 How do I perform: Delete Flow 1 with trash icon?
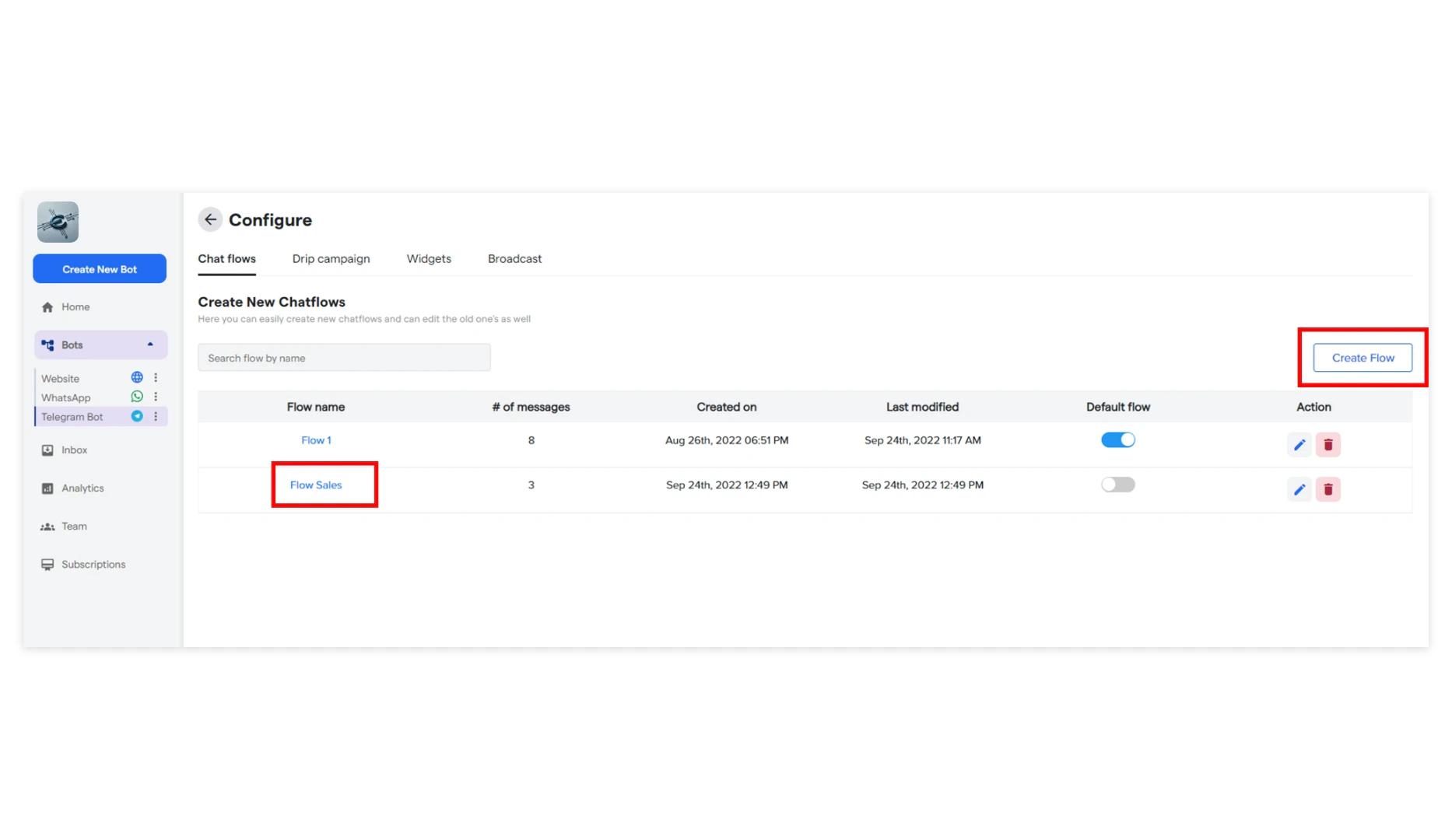1328,445
